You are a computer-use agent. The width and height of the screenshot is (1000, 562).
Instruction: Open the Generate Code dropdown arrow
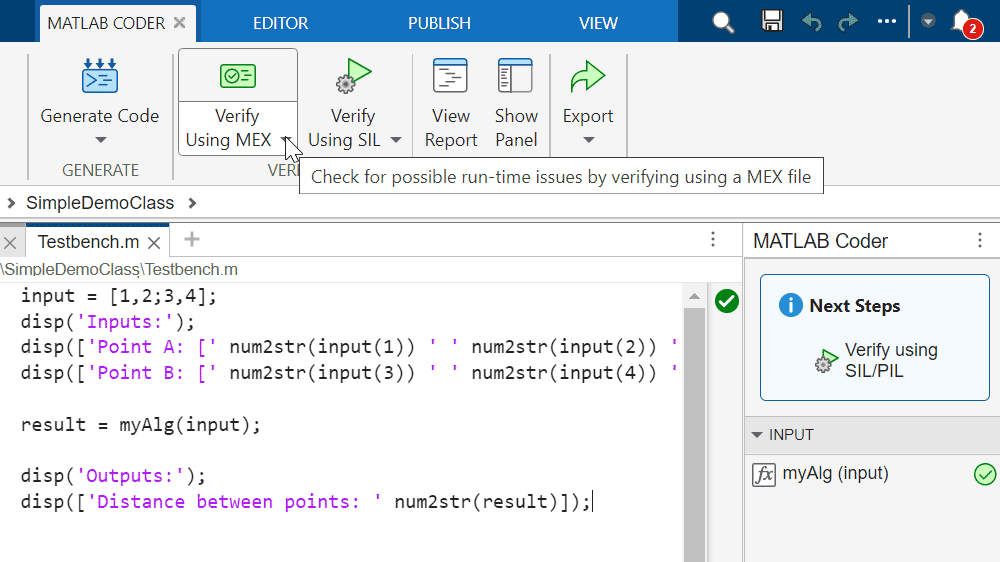pyautogui.click(x=100, y=140)
